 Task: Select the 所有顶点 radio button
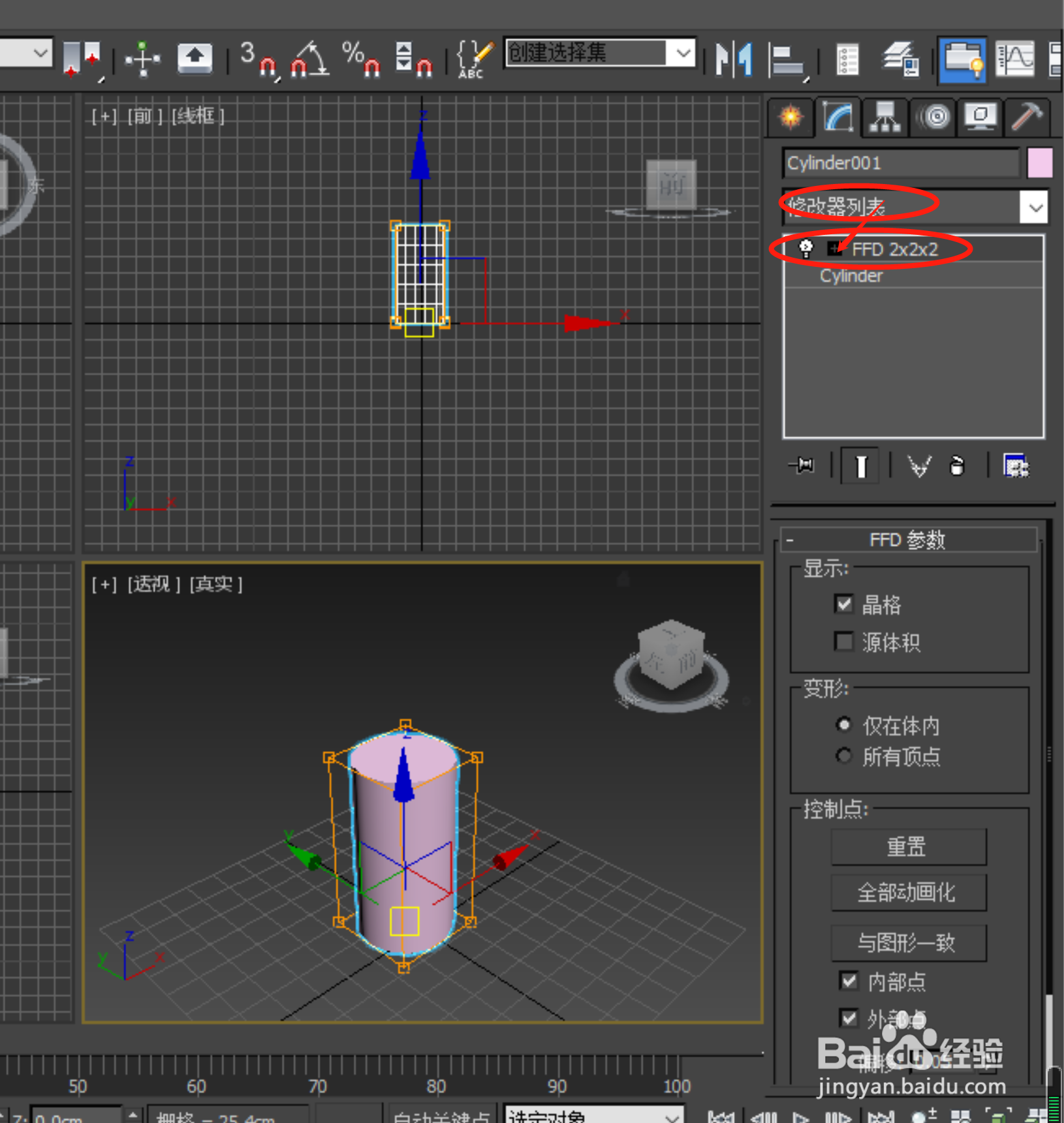point(843,756)
